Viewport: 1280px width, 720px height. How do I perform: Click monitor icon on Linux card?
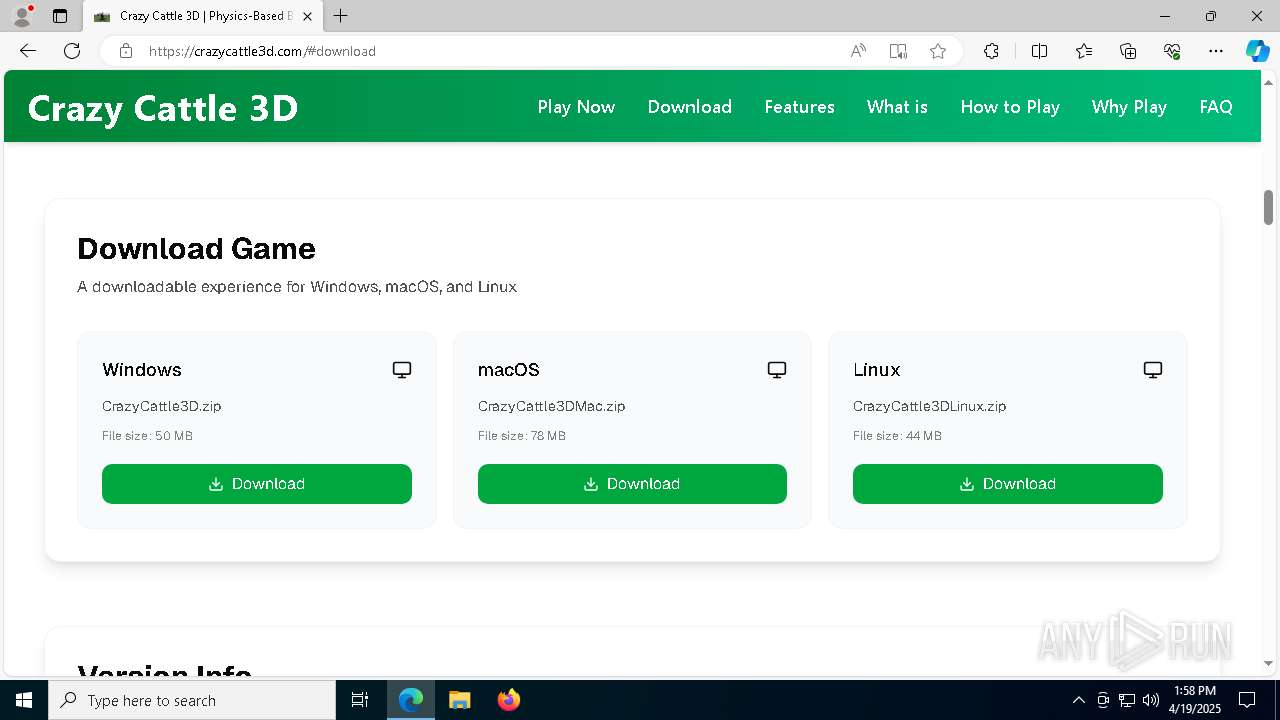(1153, 370)
